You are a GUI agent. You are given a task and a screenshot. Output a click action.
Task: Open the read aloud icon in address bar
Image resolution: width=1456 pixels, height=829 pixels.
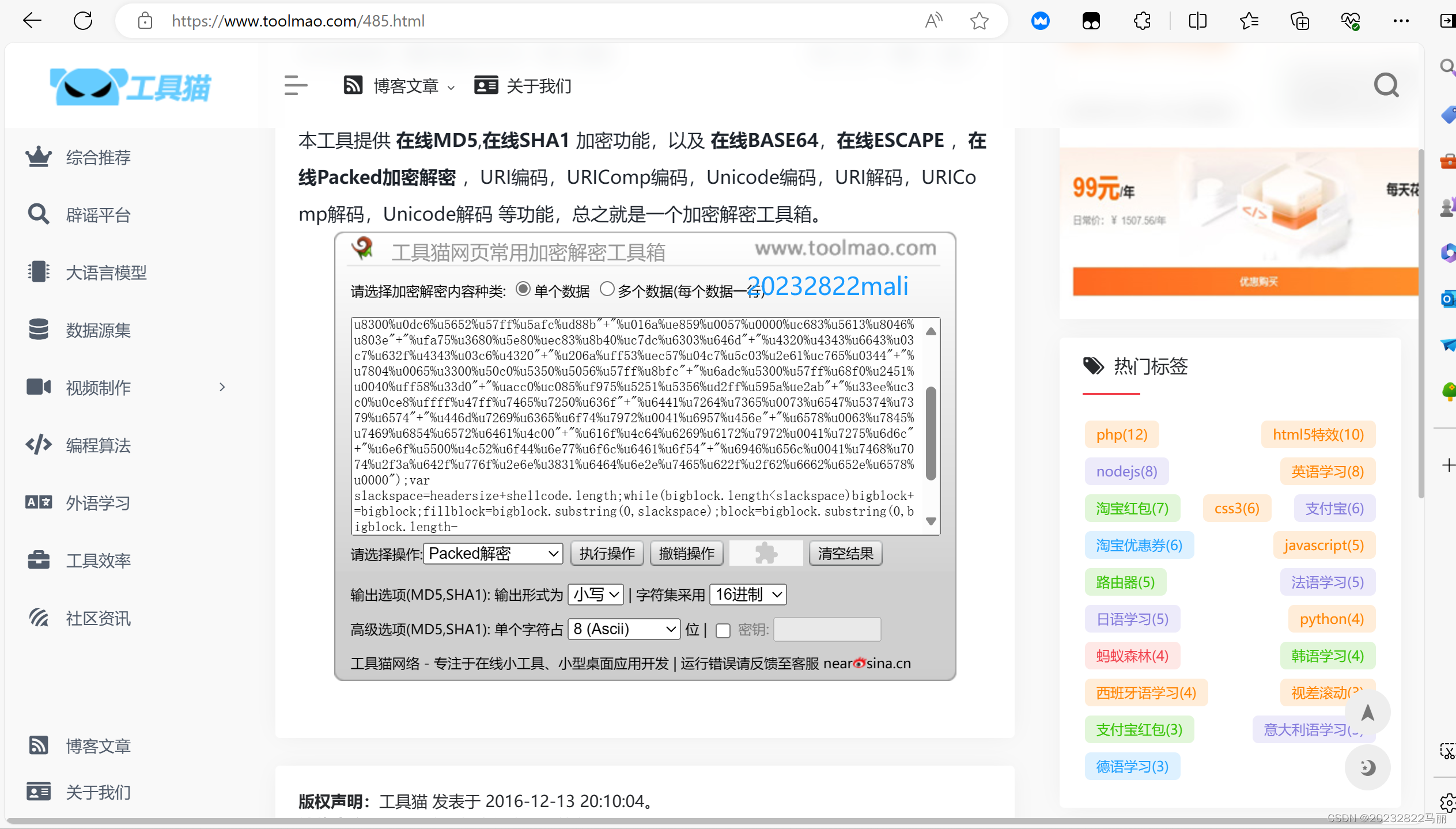coord(933,21)
